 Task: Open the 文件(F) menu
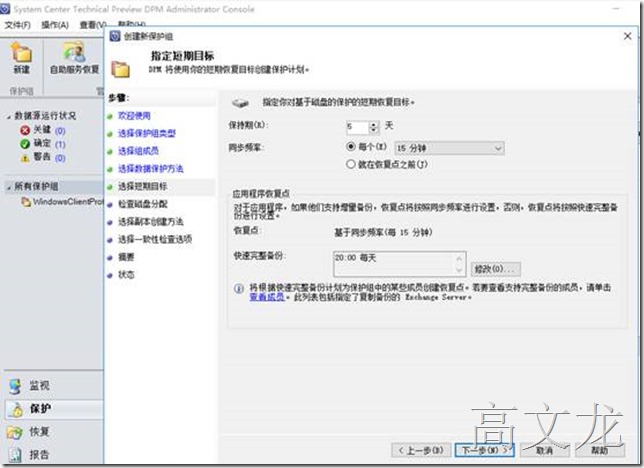pos(18,25)
